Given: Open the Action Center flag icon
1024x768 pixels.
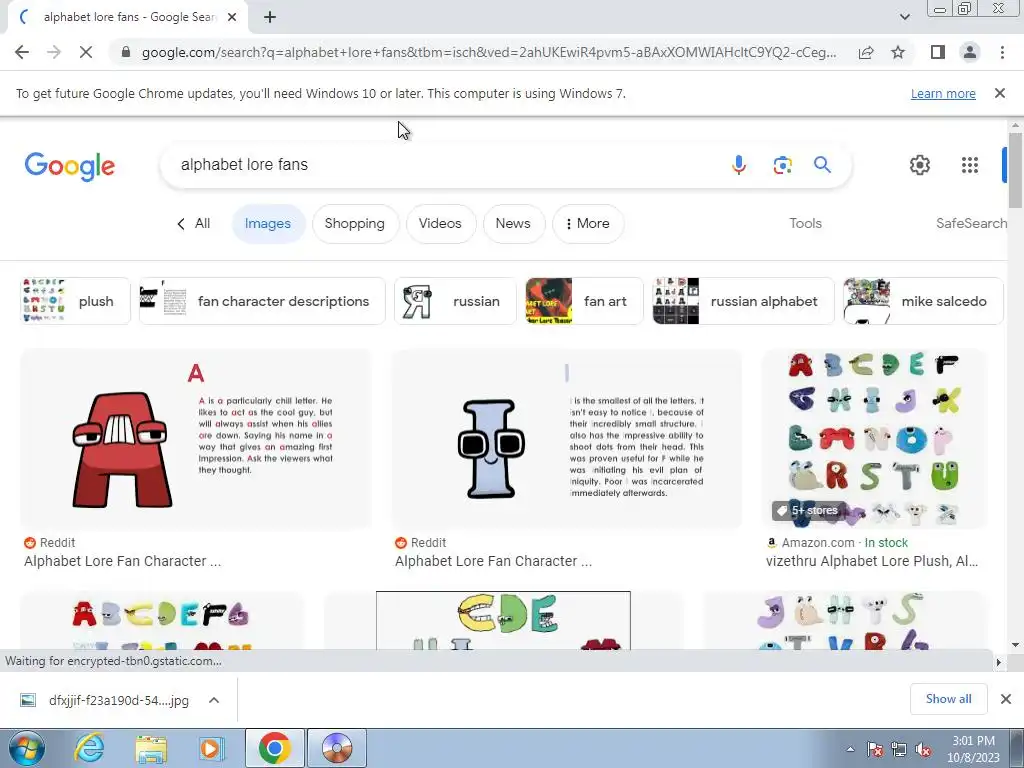Looking at the screenshot, I should coord(874,749).
